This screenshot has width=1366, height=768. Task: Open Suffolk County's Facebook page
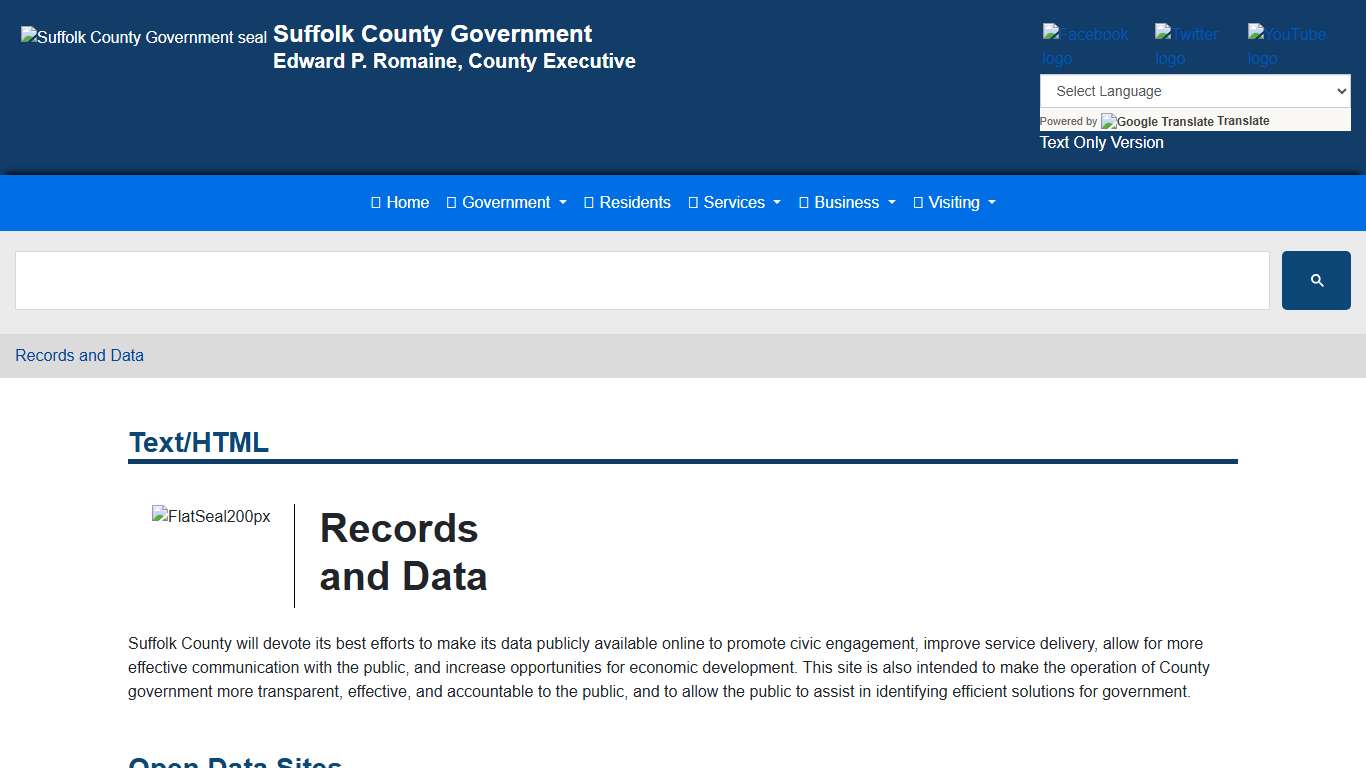(1084, 45)
